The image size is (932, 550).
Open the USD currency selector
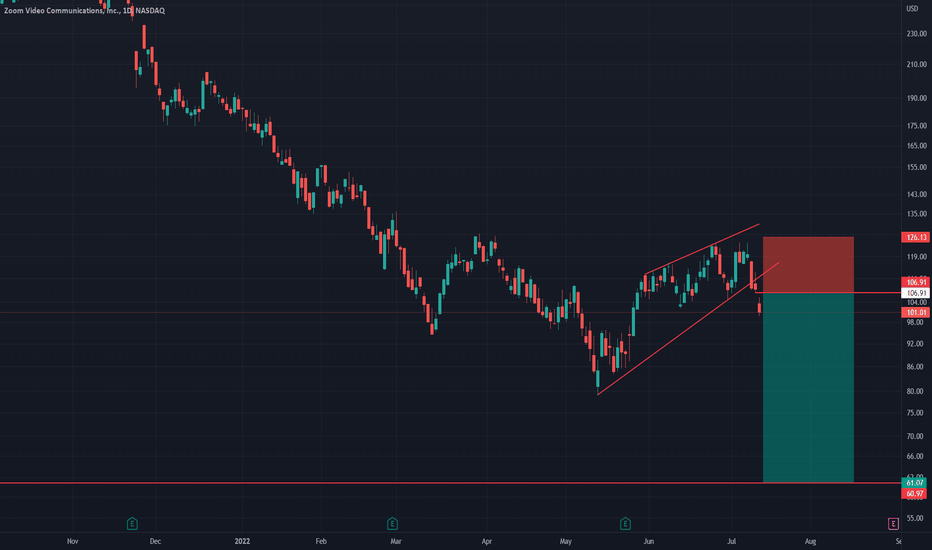912,8
